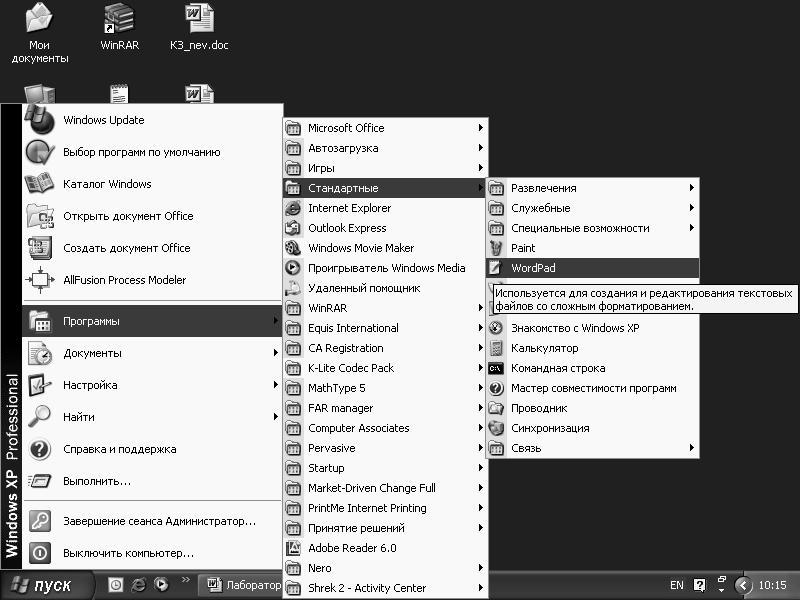
Task: Click the Открыть документ Office icon
Action: (40, 216)
